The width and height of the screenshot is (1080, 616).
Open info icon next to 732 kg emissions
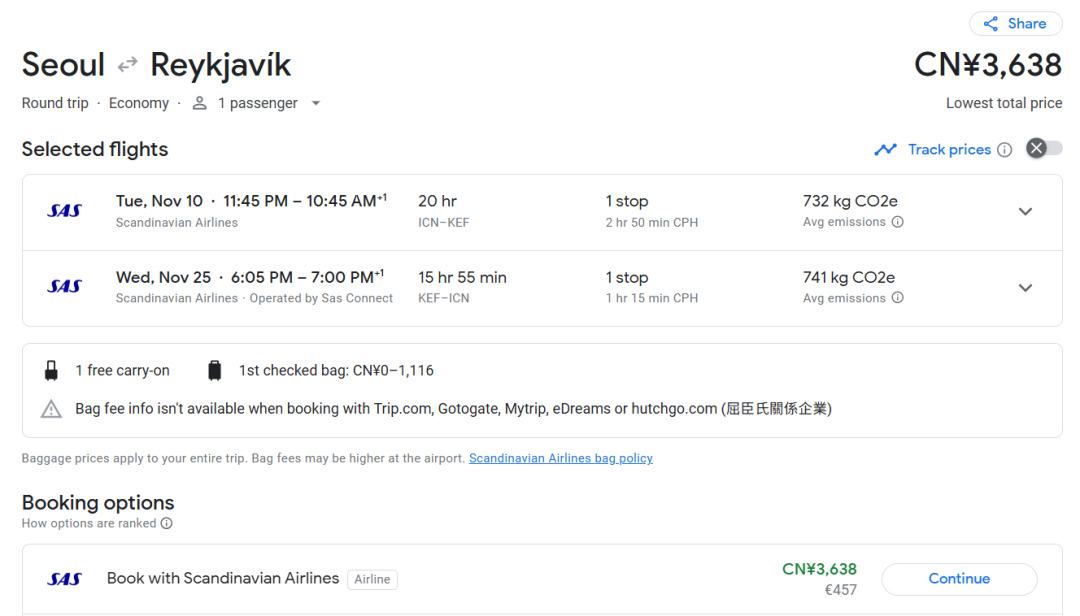[897, 222]
